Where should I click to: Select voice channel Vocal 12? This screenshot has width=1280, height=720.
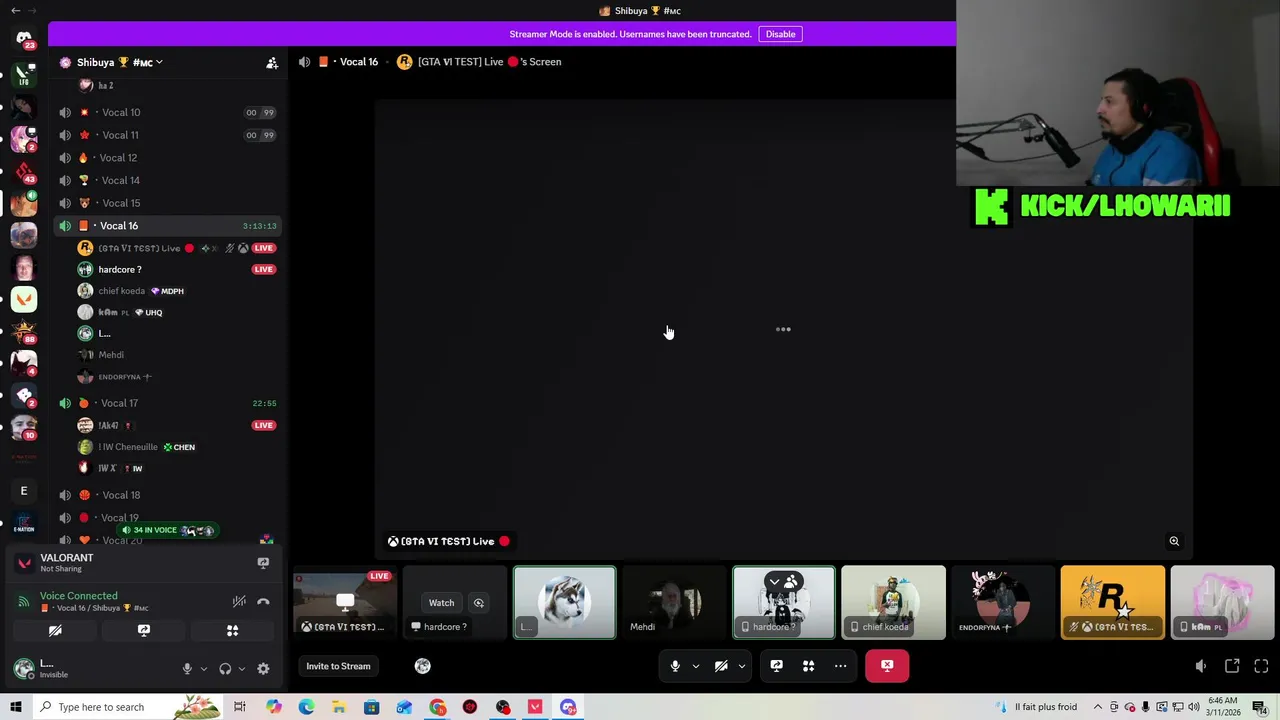point(169,158)
